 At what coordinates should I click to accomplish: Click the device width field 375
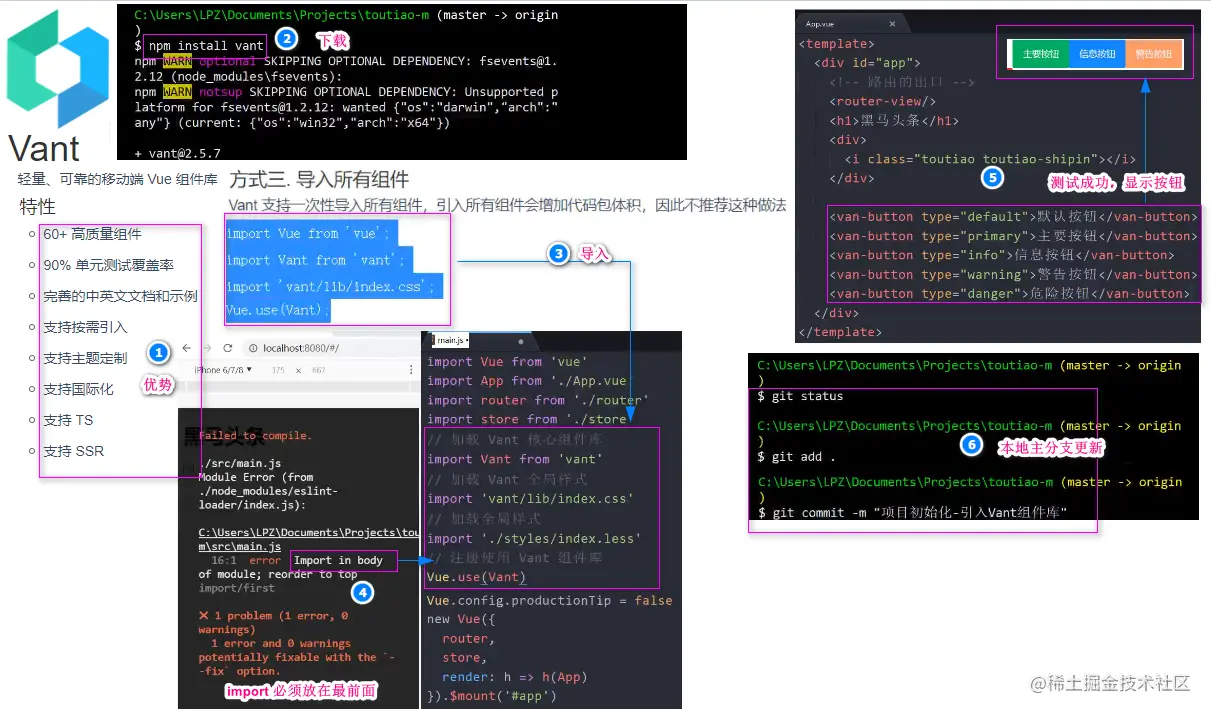(279, 370)
